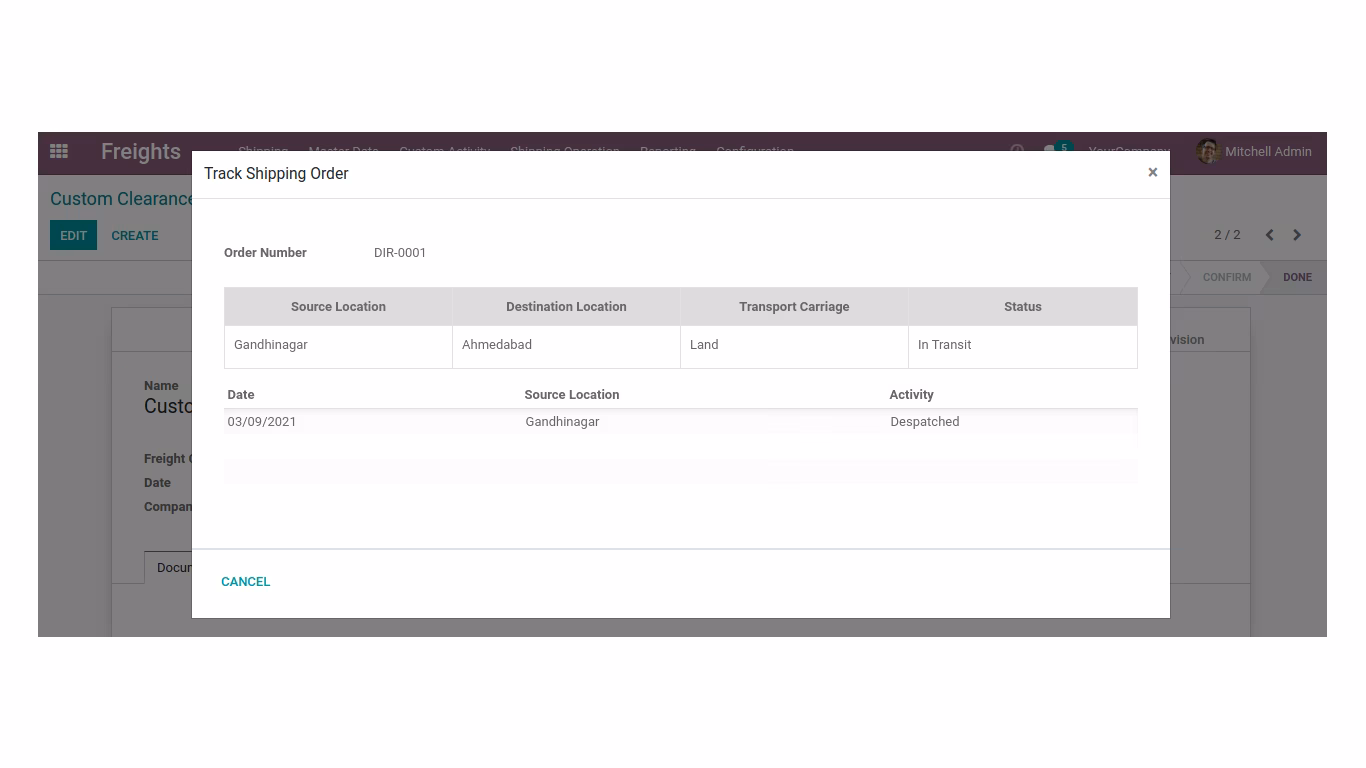
Task: Click the Despatched activity entry
Action: 925,422
